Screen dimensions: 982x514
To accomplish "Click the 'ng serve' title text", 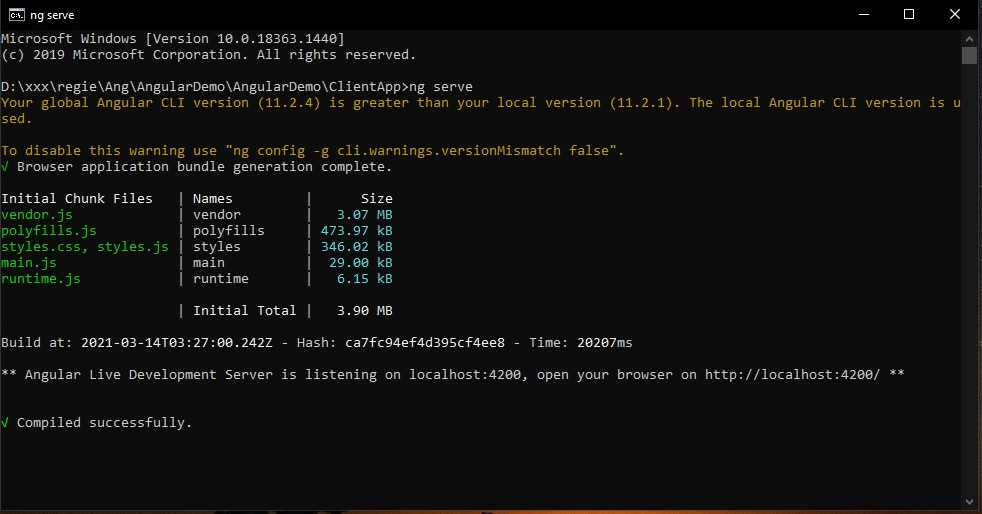I will 52,15.
